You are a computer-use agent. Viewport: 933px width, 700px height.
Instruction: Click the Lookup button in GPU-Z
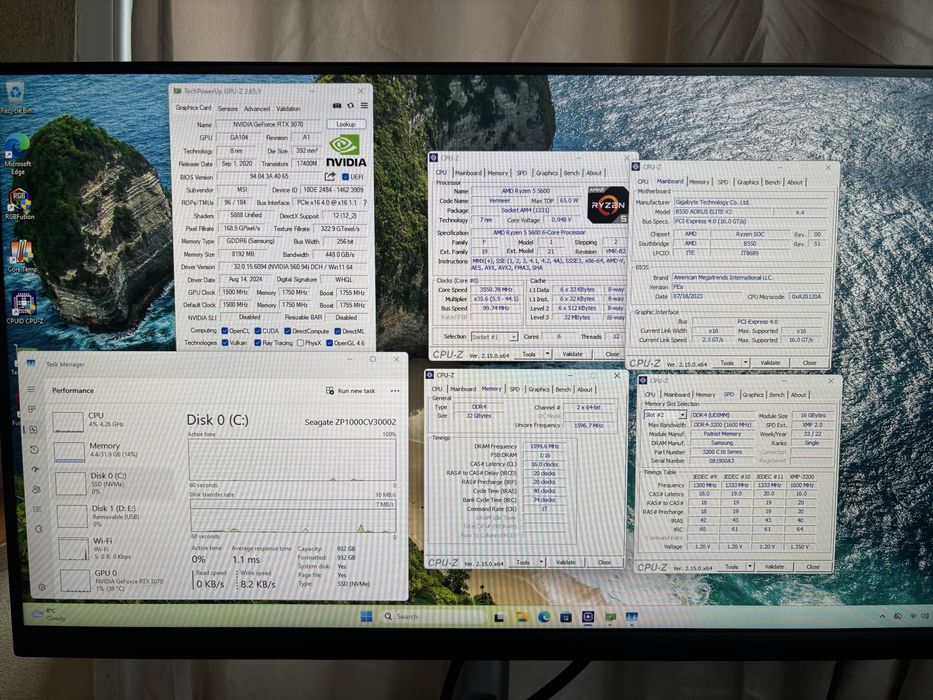coord(346,124)
